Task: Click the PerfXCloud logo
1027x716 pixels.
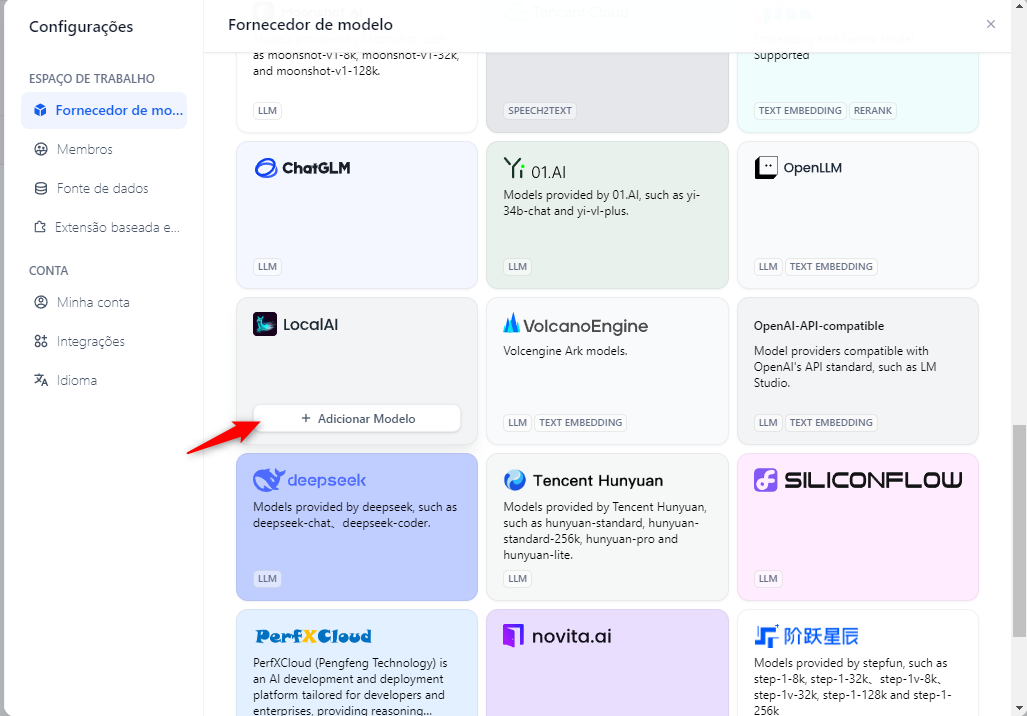Action: tap(313, 636)
